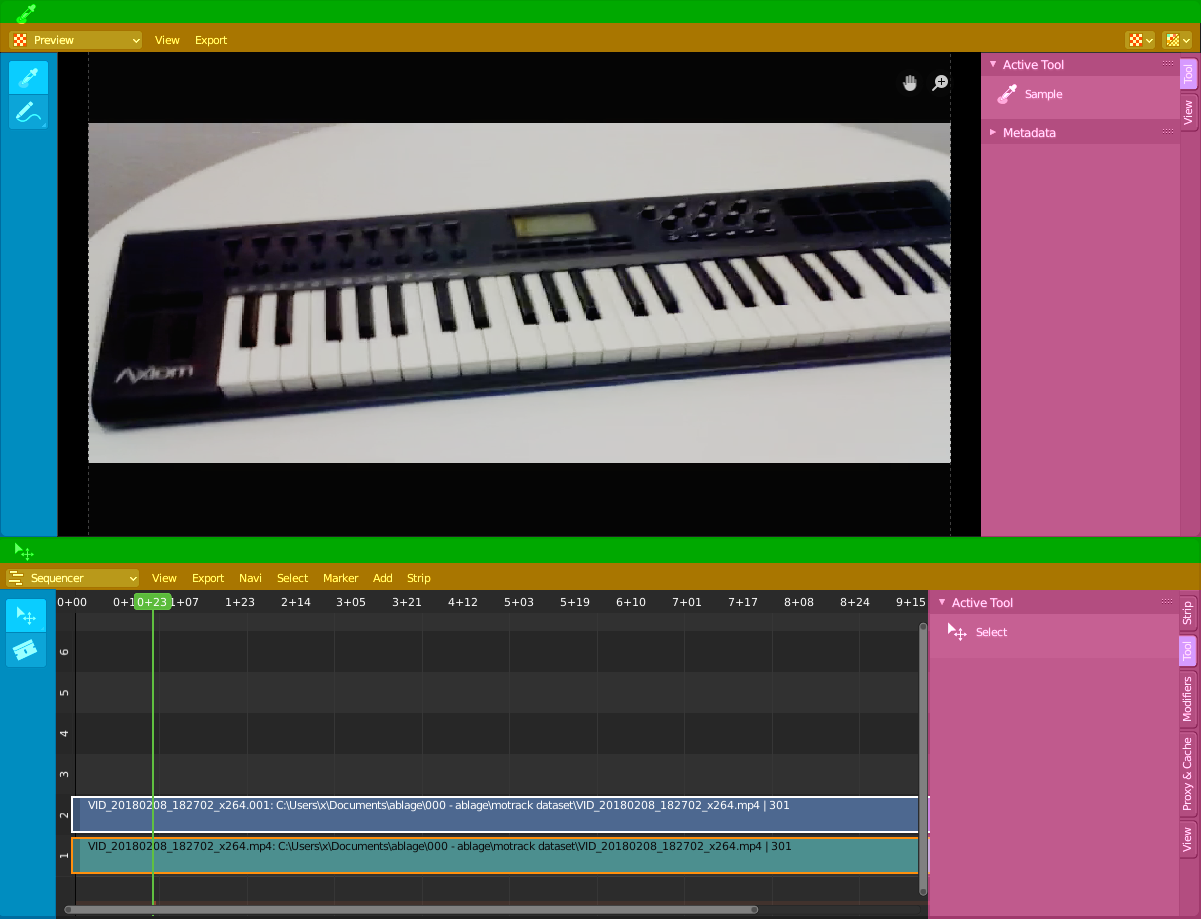
Task: Open the Add menu in the Sequencer
Action: click(x=382, y=578)
